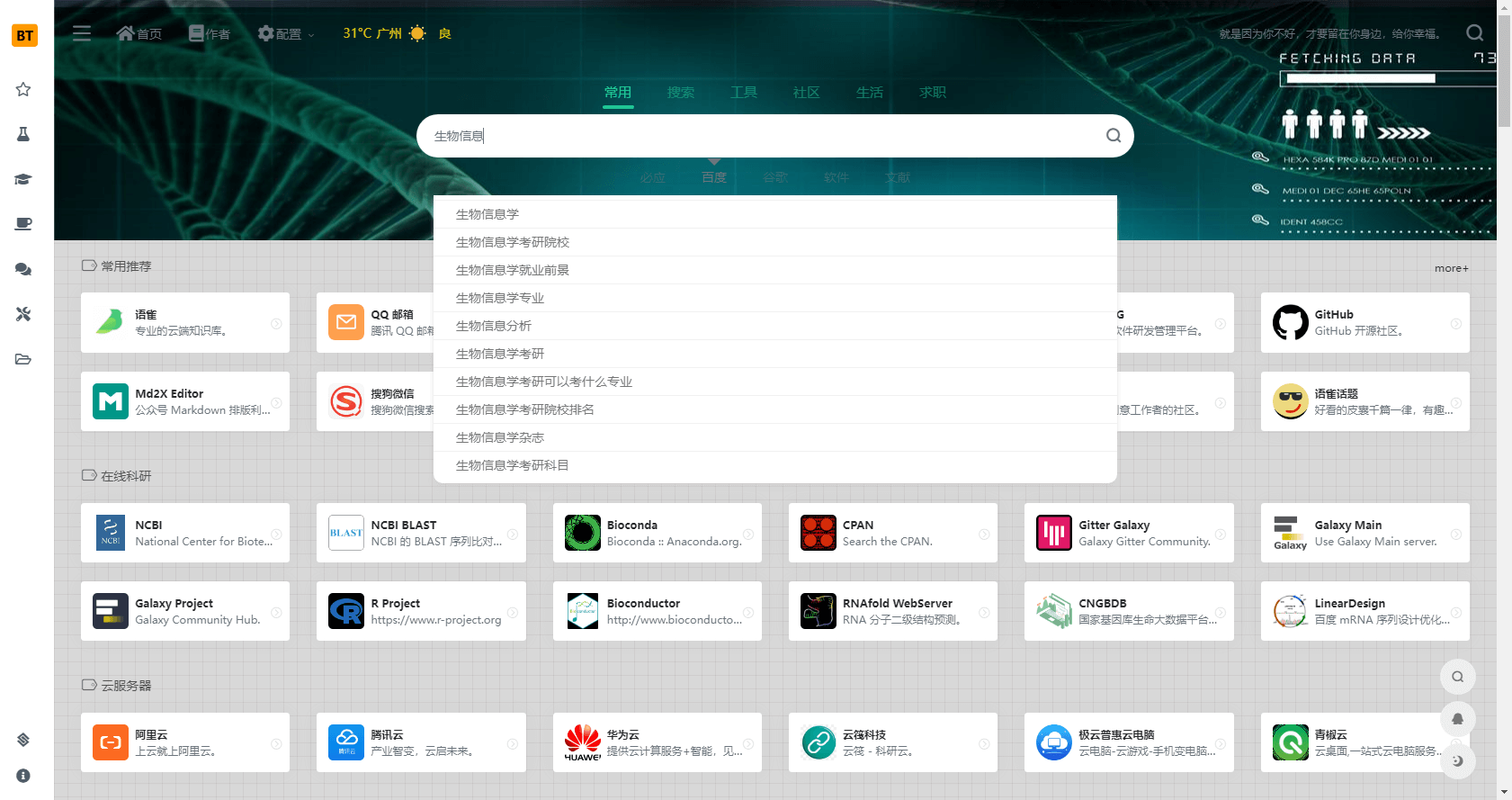Open the Bioconda card
The height and width of the screenshot is (800, 1512).
click(658, 533)
